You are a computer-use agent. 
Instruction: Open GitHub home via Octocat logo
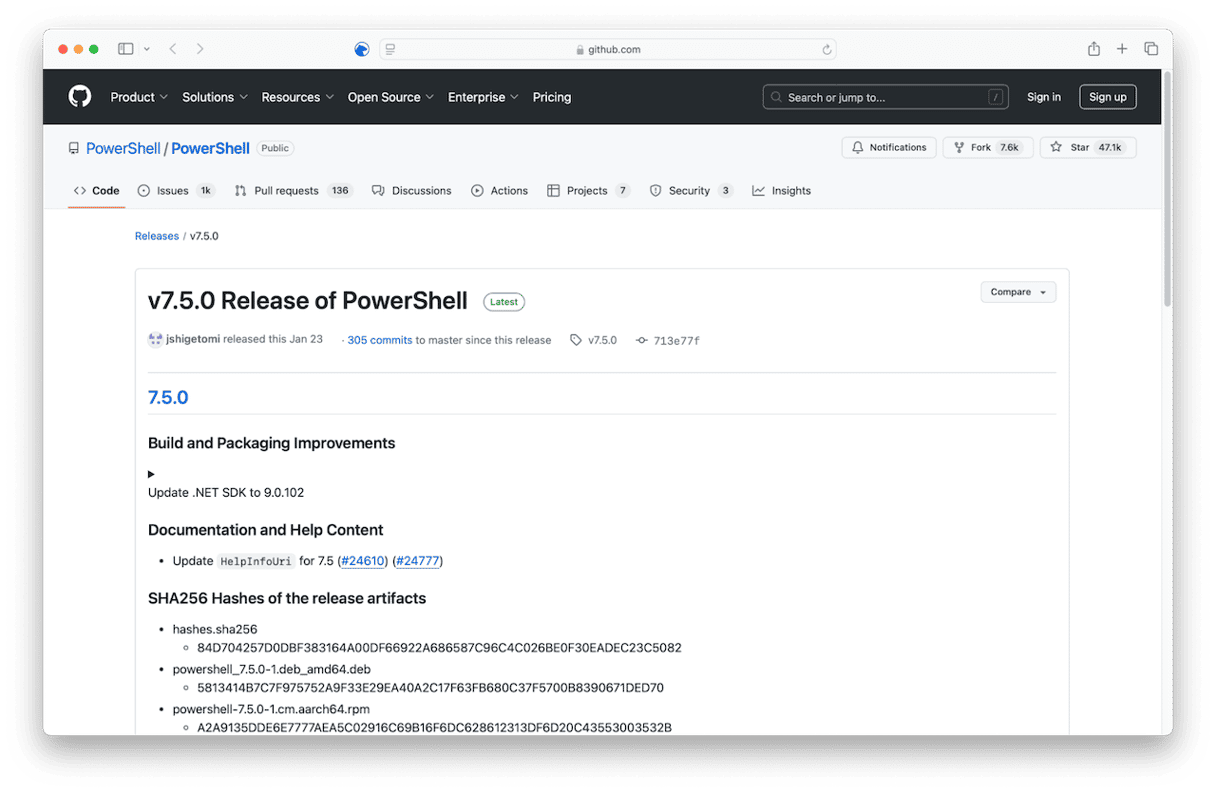80,97
